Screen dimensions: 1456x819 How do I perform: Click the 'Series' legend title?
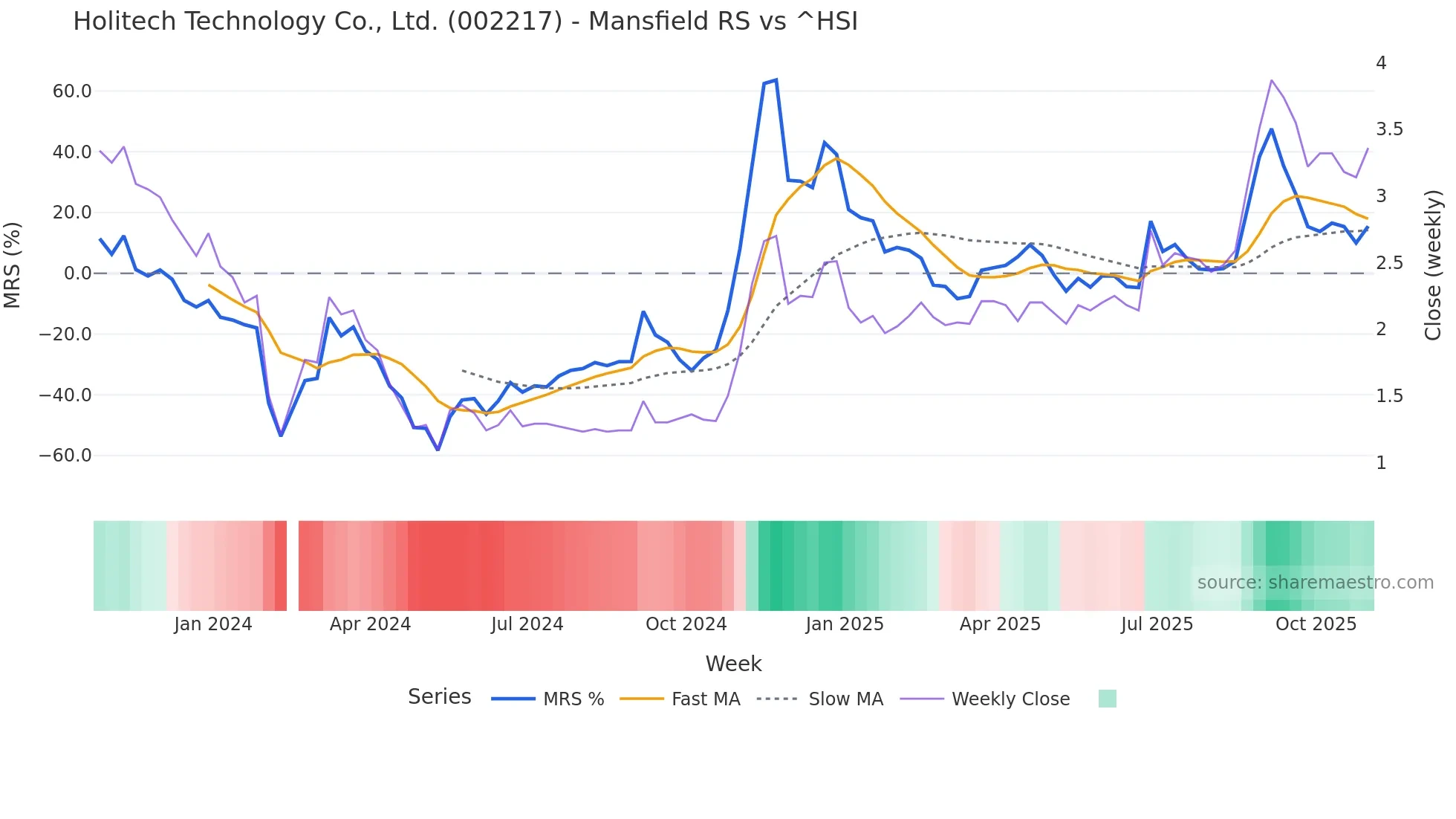pos(439,696)
